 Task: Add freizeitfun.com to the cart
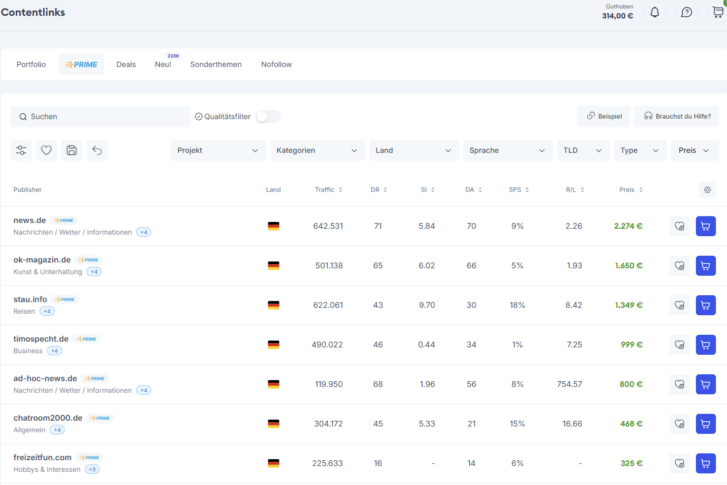(705, 463)
